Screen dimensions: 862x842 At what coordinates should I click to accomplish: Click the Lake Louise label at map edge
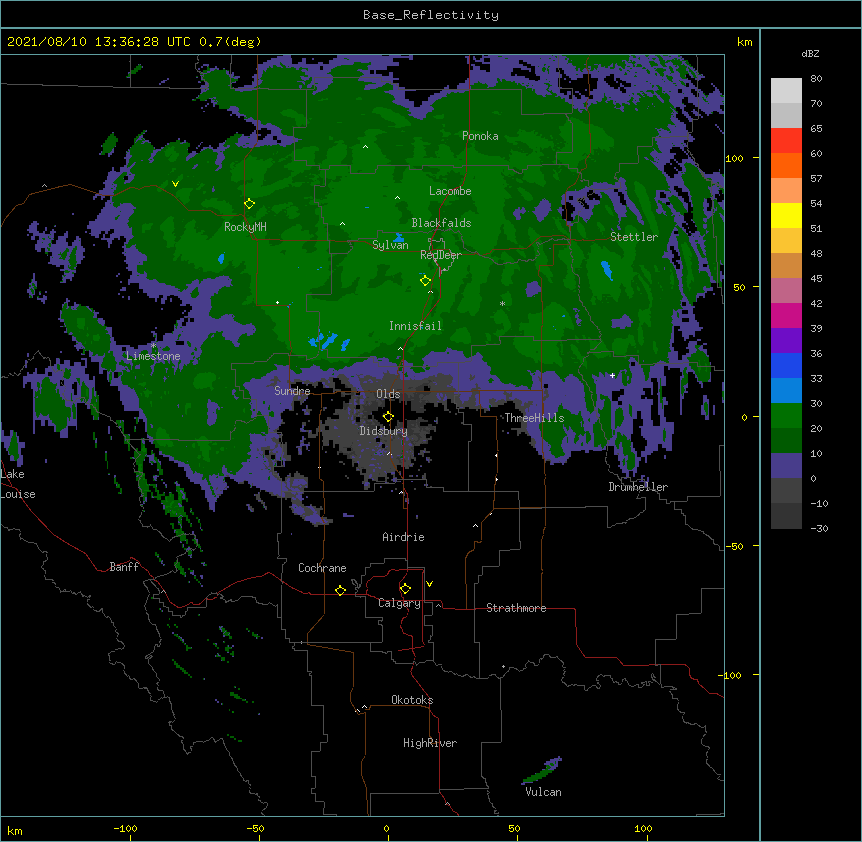[x=18, y=484]
